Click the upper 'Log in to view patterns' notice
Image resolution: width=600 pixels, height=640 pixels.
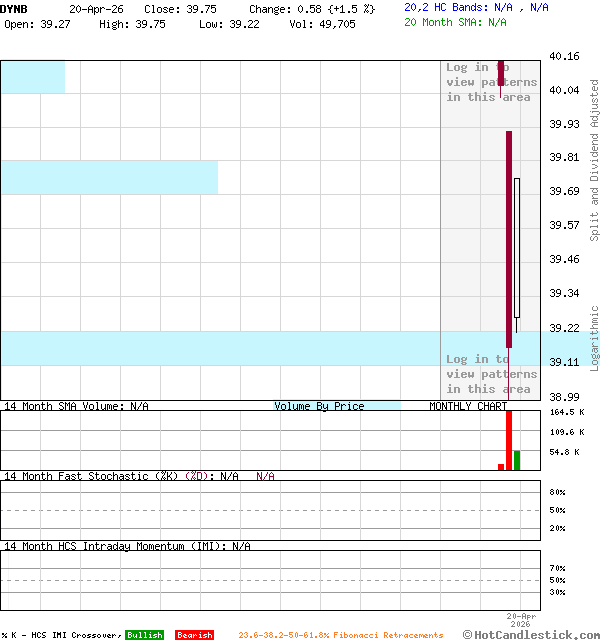pyautogui.click(x=491, y=82)
